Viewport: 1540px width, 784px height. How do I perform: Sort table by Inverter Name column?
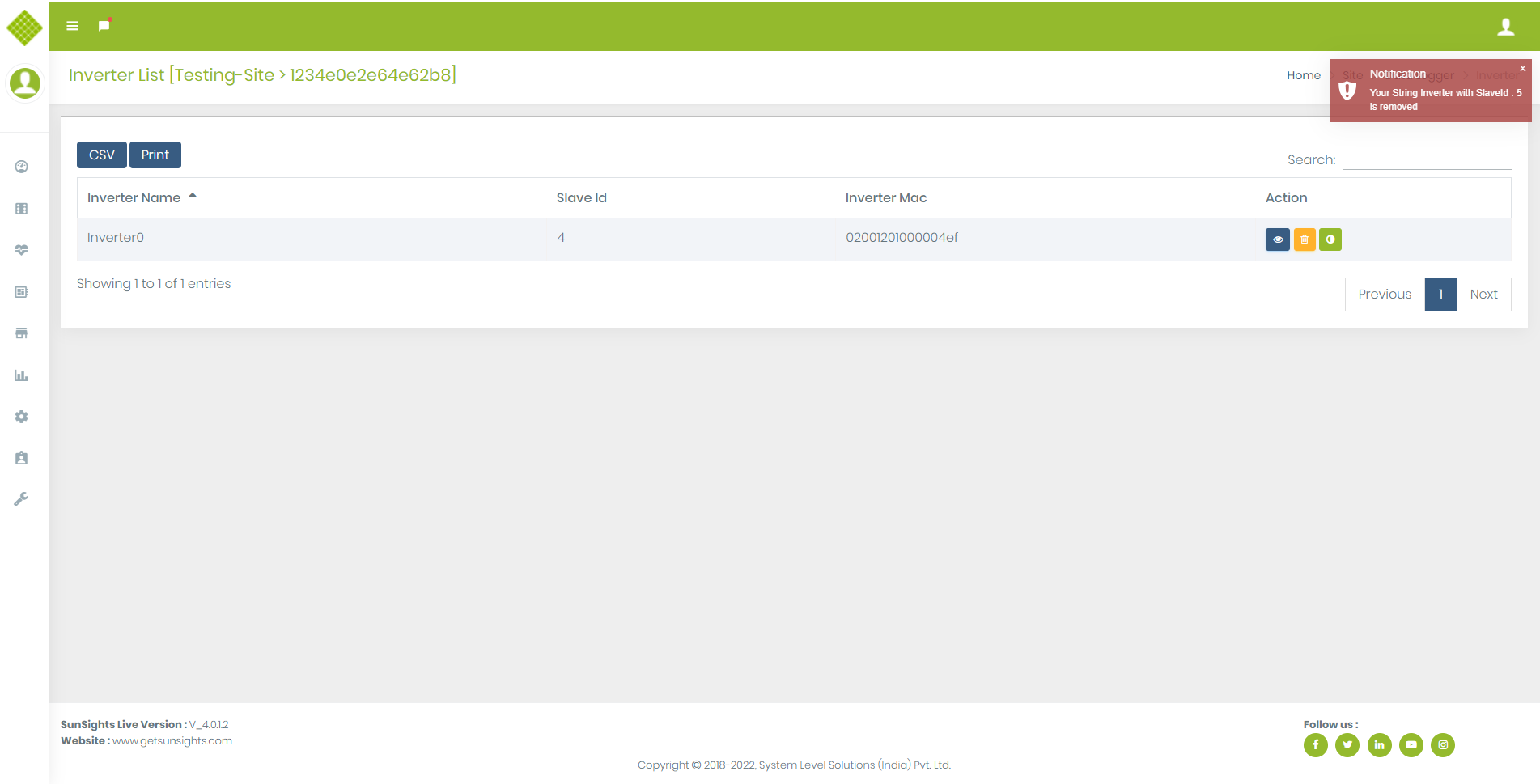(x=134, y=198)
